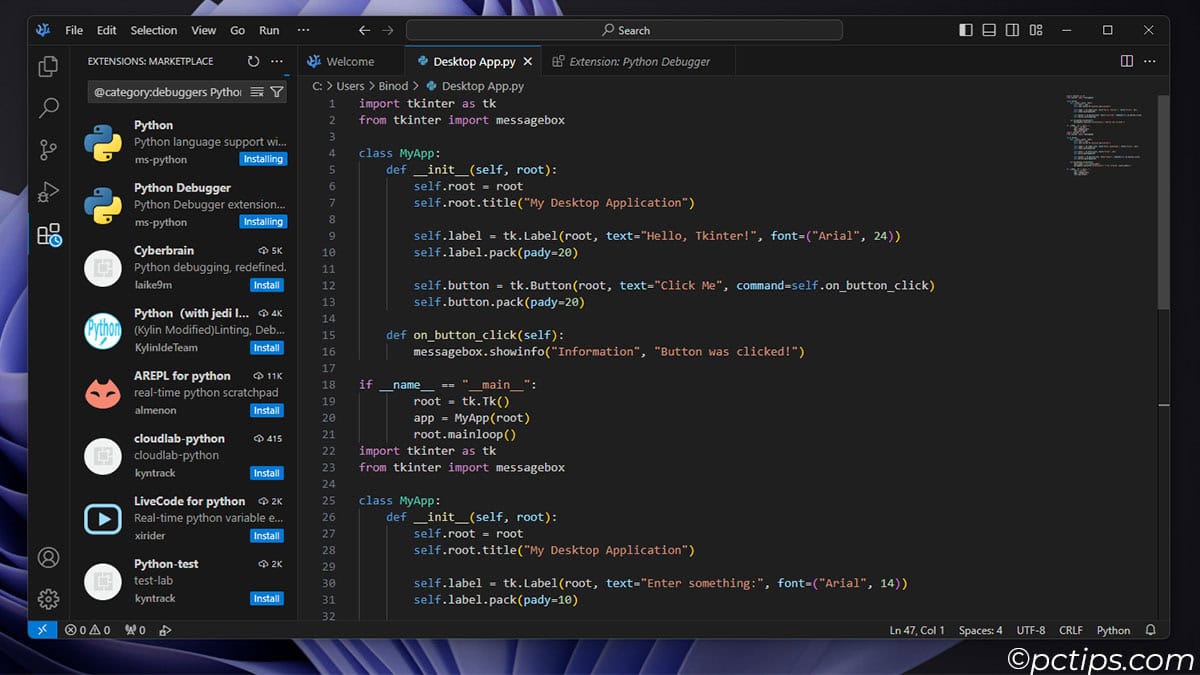
Task: Install the Cyberbrain extension
Action: pyautogui.click(x=266, y=284)
